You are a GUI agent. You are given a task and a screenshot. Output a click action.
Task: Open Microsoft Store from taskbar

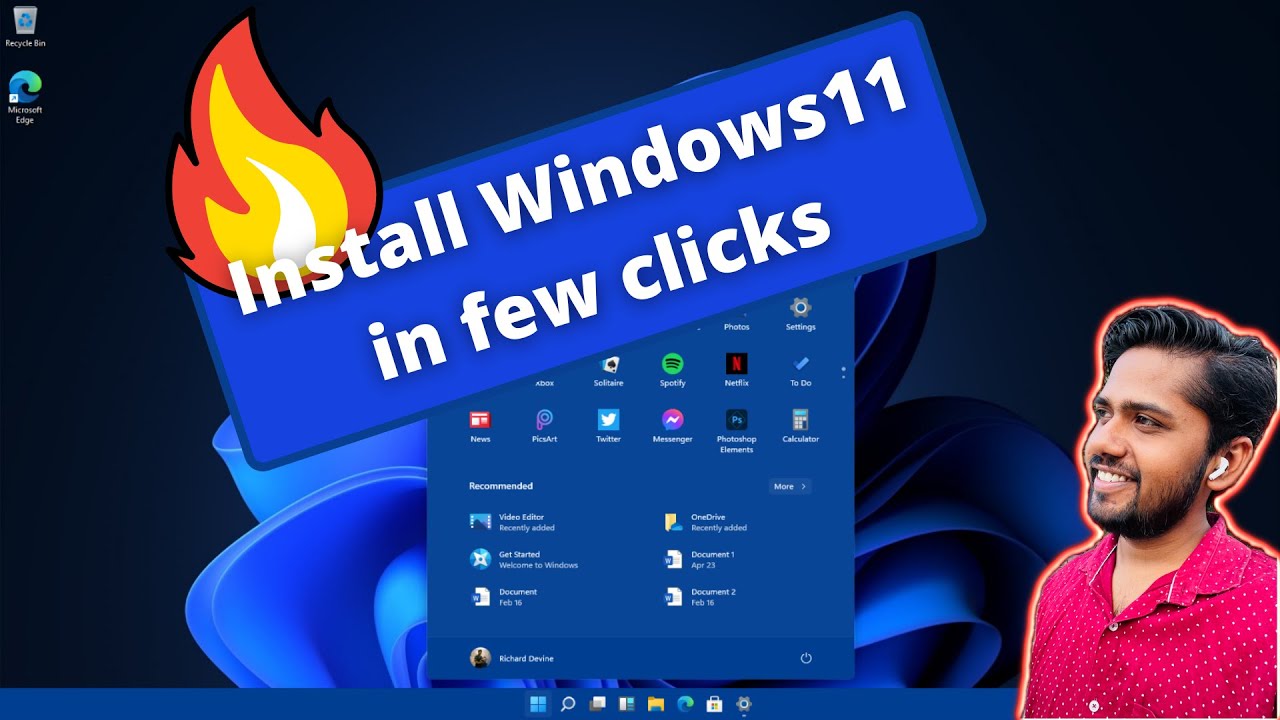point(714,704)
